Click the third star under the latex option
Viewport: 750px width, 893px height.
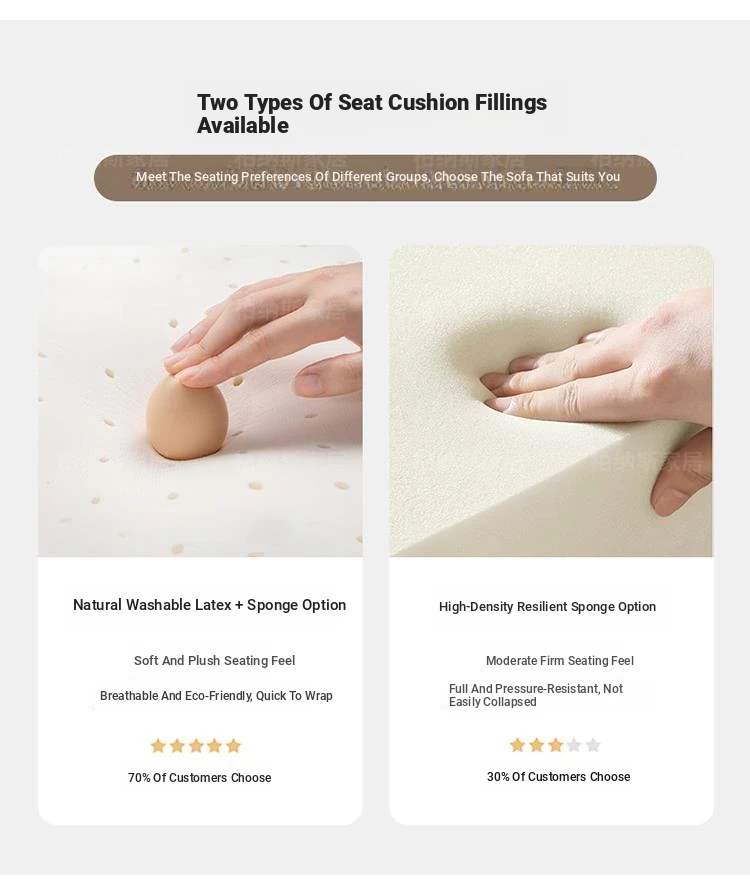(x=196, y=746)
